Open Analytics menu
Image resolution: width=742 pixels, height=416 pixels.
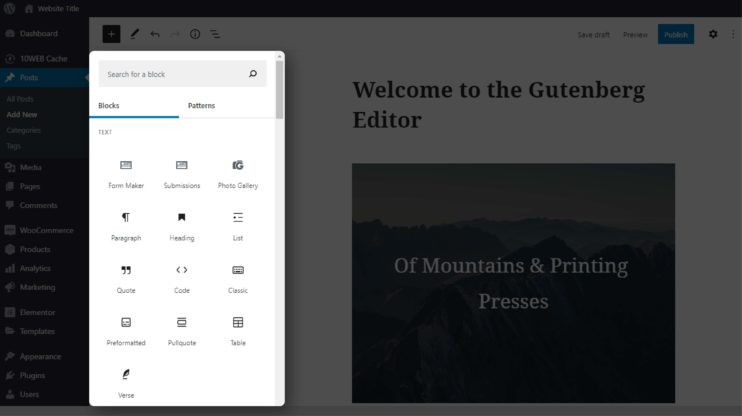pos(44,268)
